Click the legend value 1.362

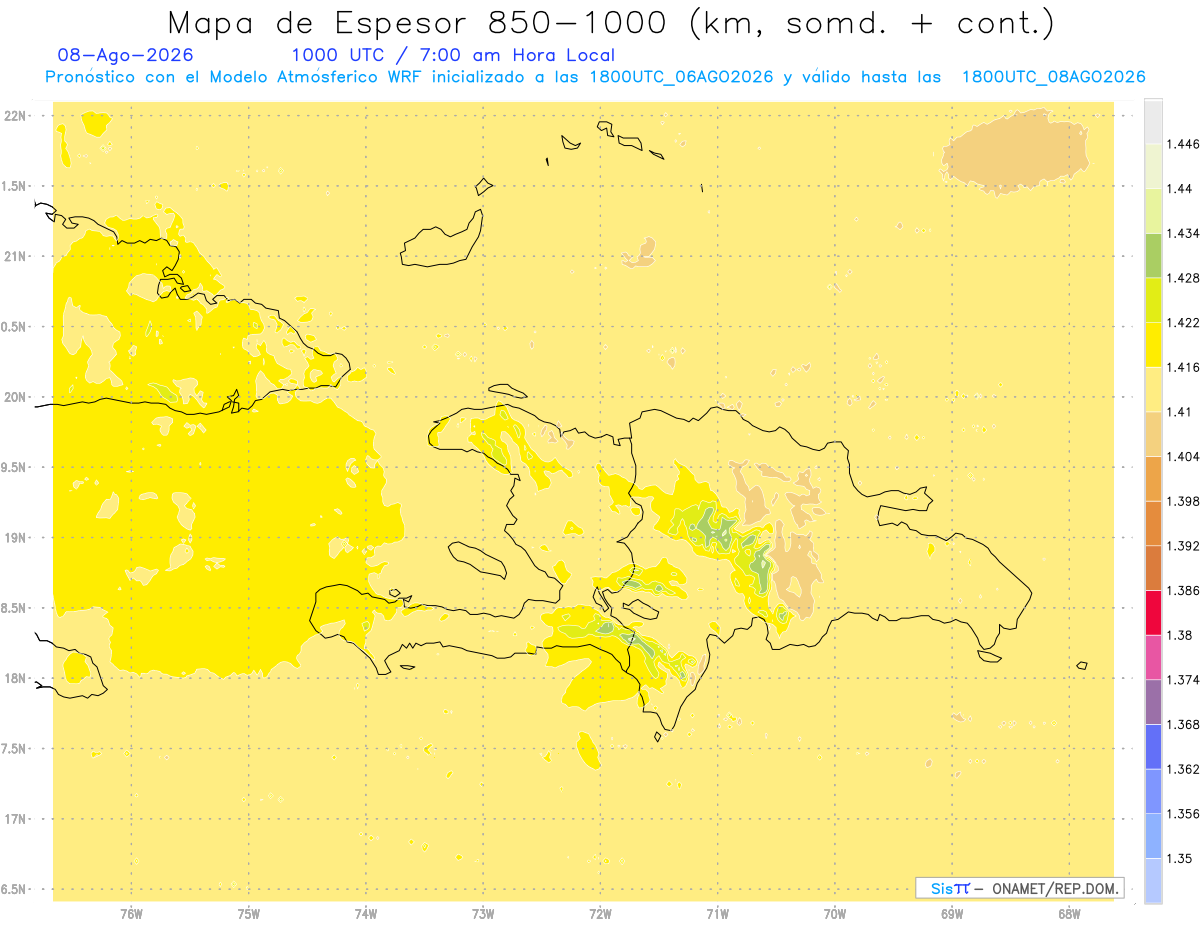[1182, 769]
